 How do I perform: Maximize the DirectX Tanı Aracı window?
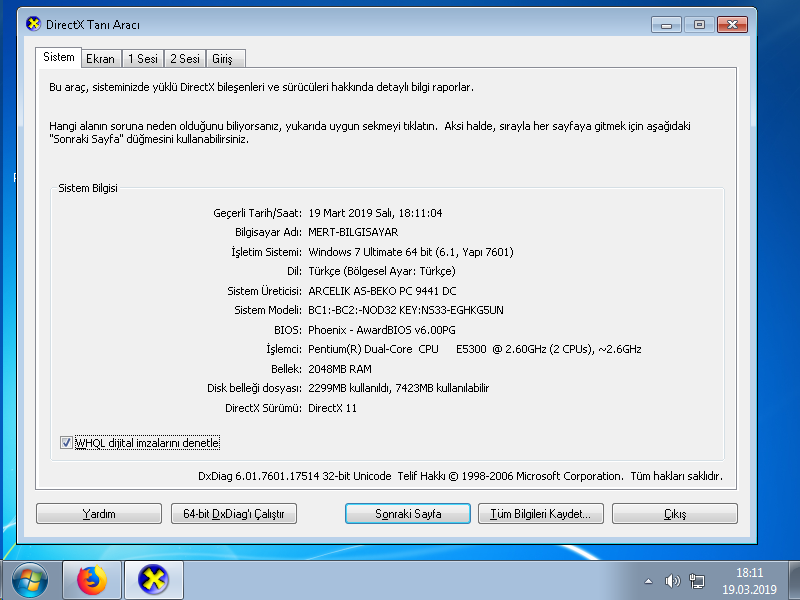tap(699, 24)
